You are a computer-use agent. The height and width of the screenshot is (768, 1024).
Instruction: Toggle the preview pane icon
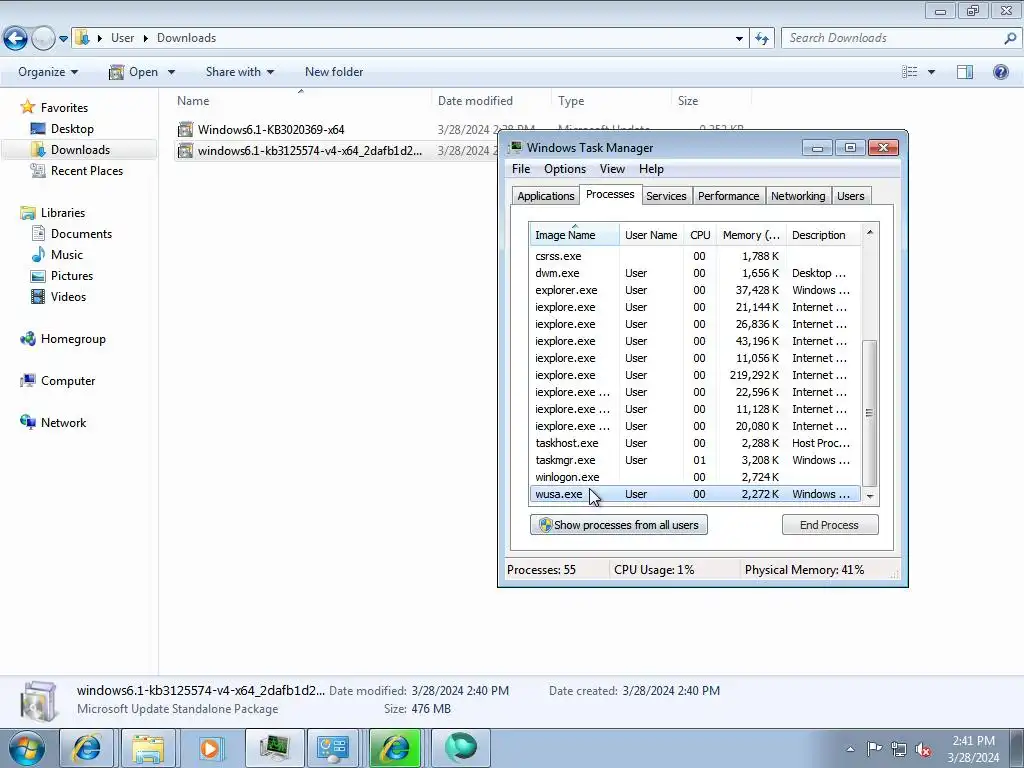click(965, 72)
